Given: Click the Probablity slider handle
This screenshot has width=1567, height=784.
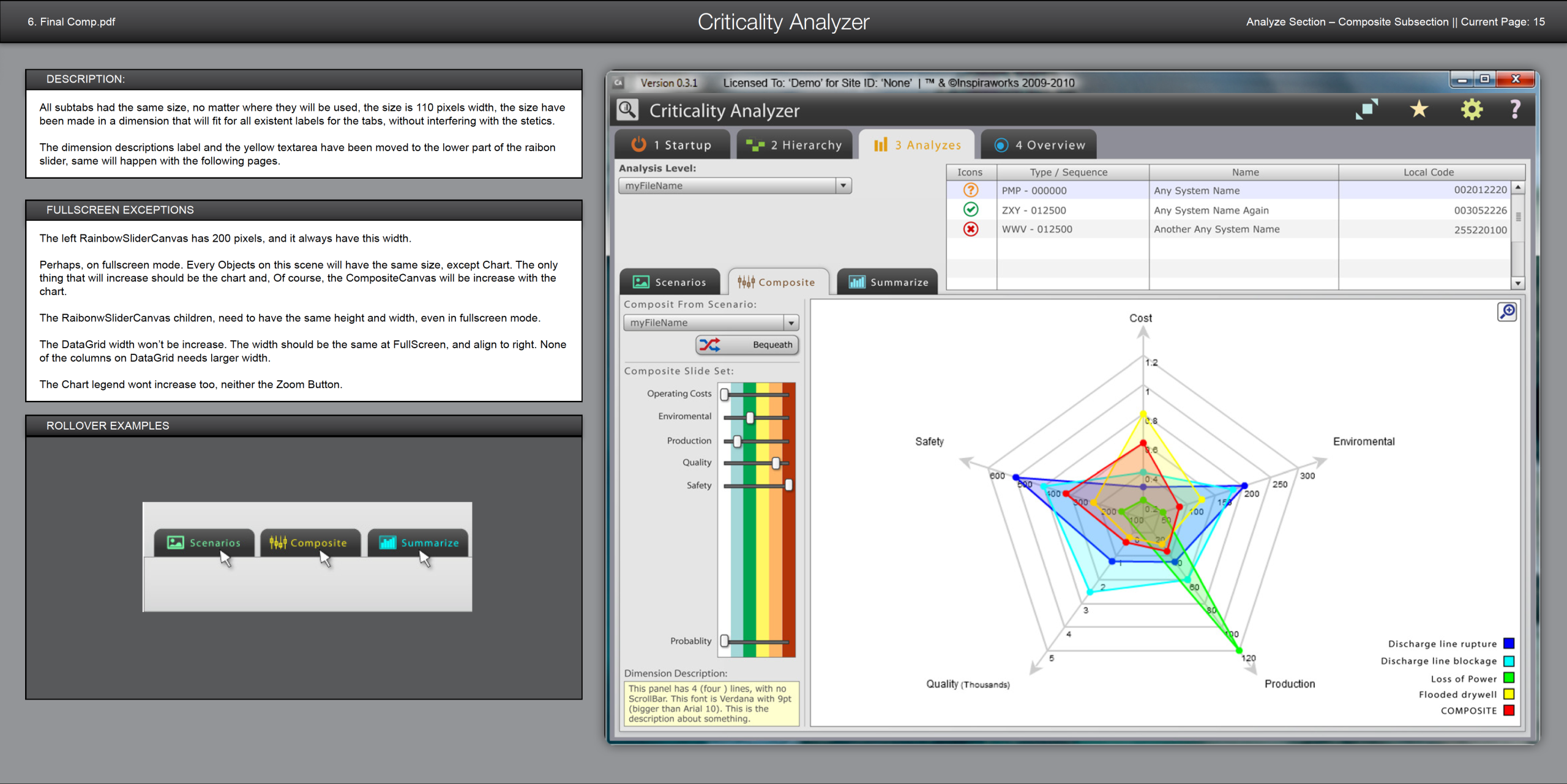Looking at the screenshot, I should (724, 641).
